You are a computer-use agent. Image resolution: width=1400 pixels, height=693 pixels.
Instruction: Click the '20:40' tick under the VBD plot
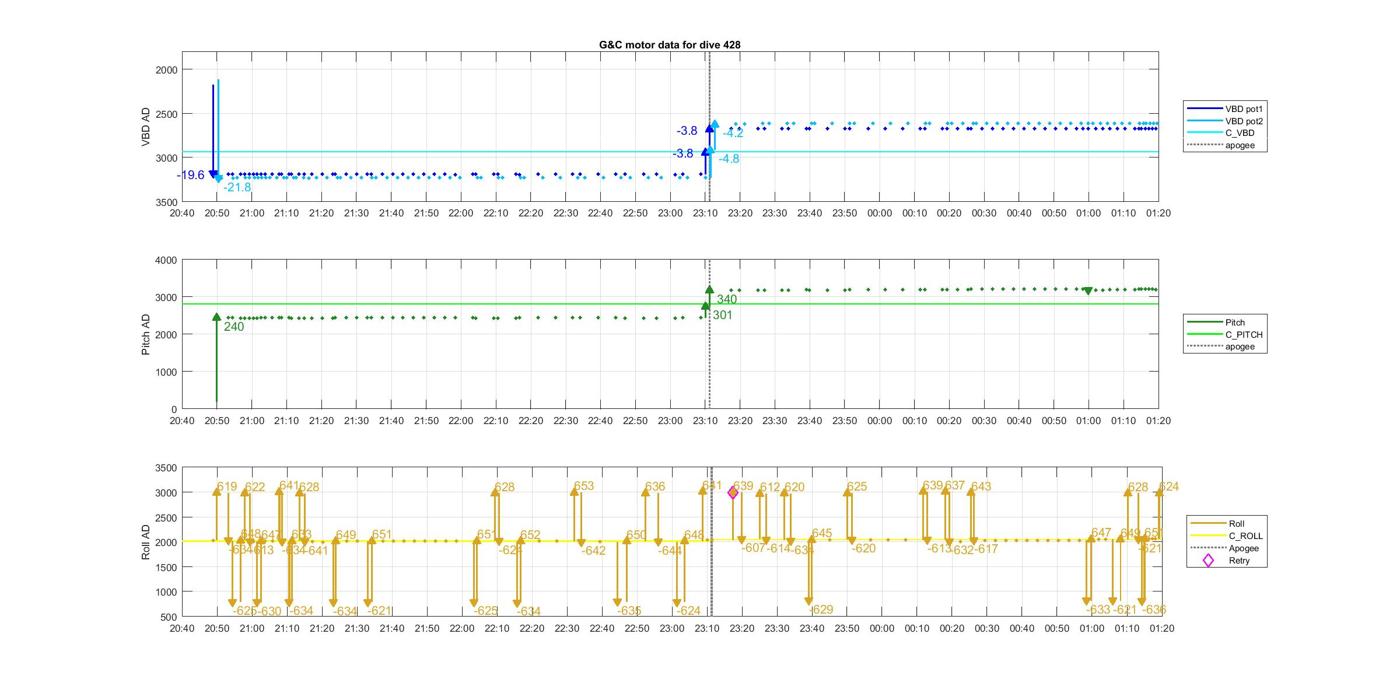pyautogui.click(x=182, y=213)
